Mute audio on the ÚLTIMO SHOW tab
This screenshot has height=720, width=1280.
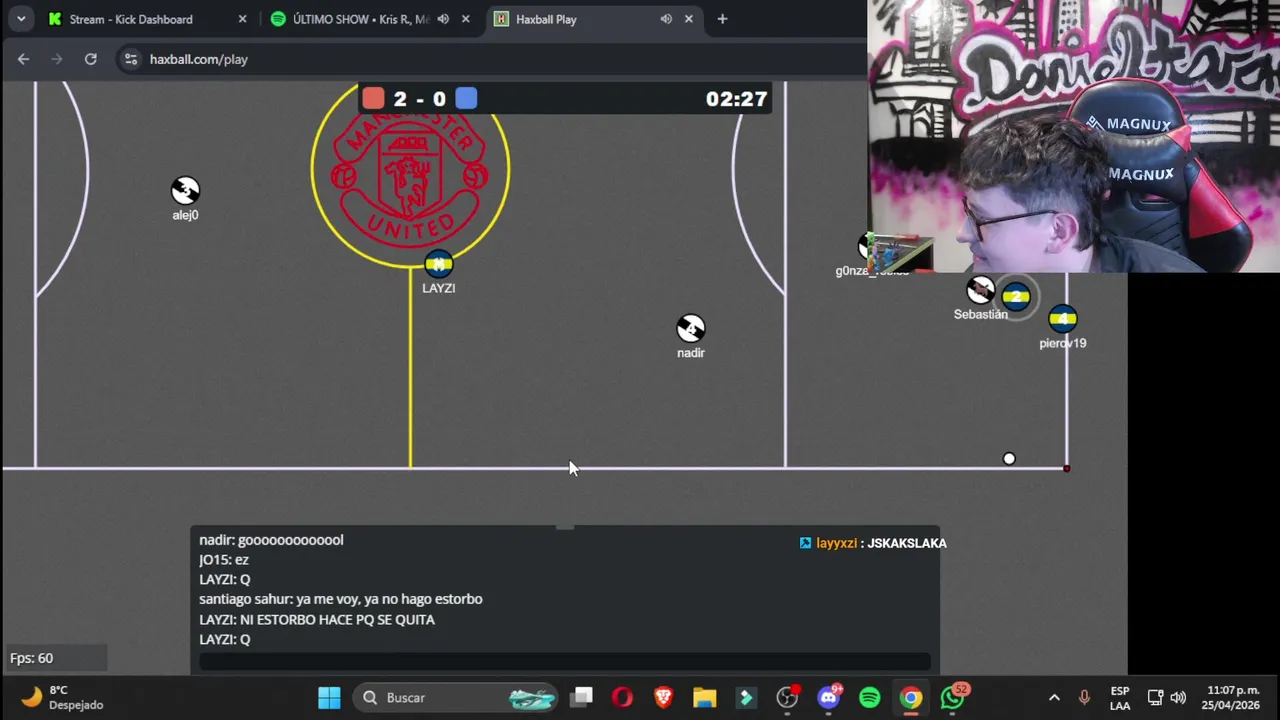[443, 19]
